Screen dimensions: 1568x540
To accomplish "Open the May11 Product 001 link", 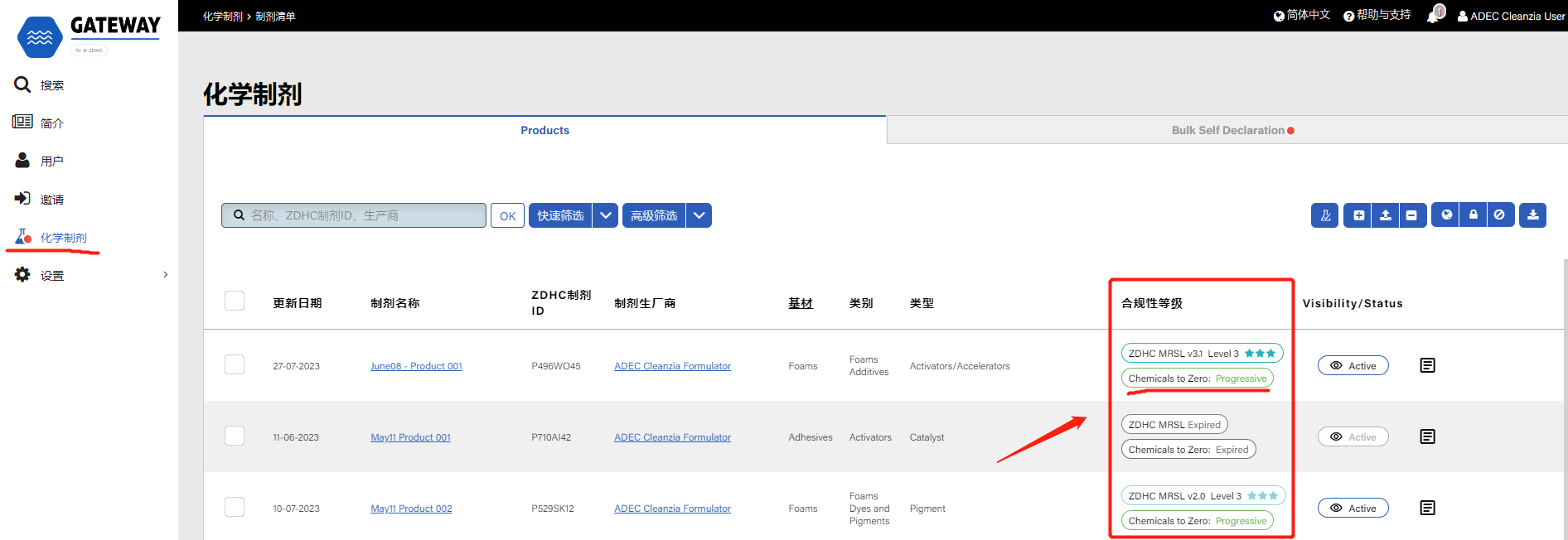I will (410, 437).
